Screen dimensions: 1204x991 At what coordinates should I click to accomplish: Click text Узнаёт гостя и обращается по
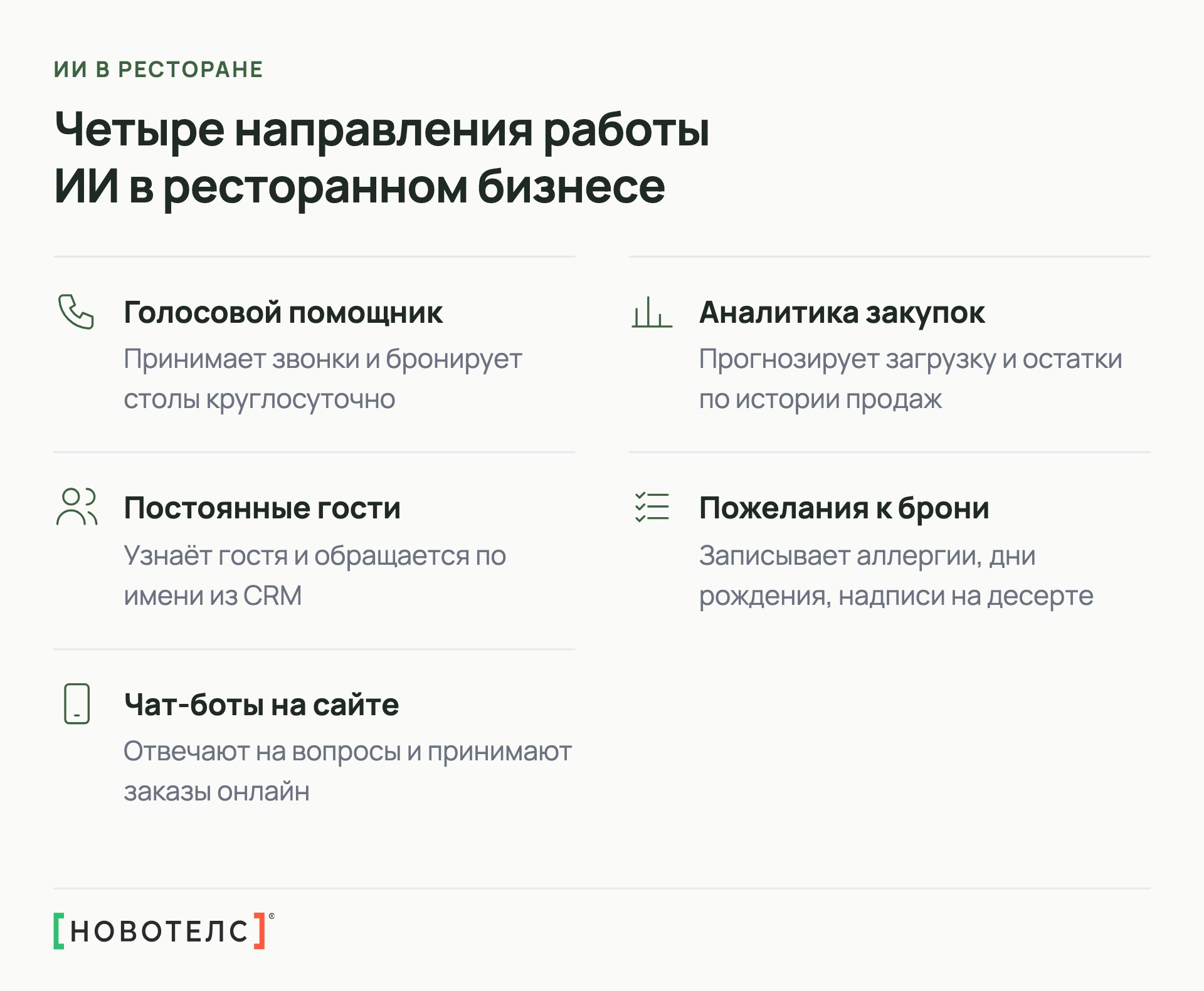coord(315,556)
